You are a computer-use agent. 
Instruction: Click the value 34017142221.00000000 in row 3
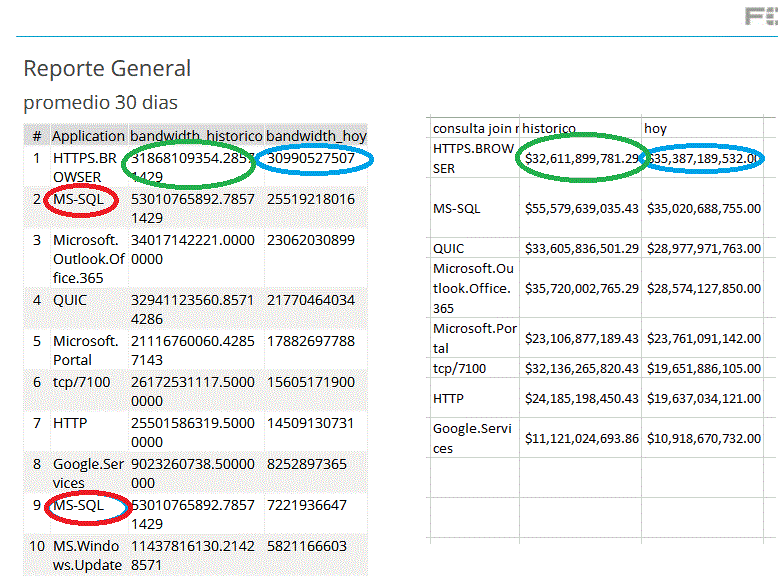193,250
